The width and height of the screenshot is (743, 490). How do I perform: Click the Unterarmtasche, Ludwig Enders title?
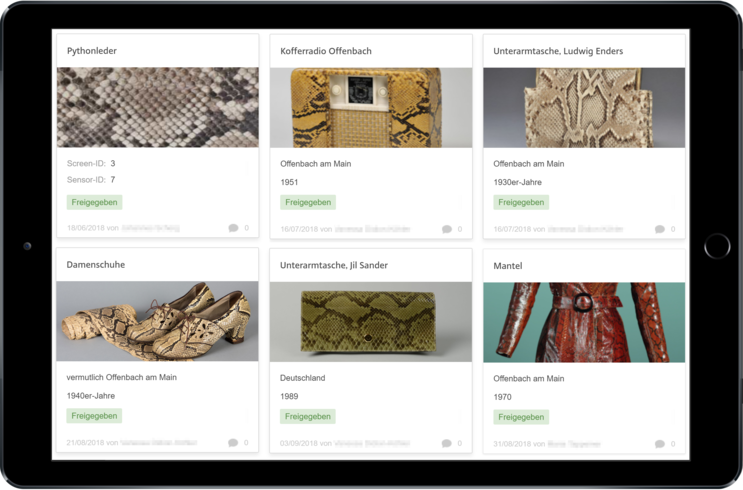558,50
